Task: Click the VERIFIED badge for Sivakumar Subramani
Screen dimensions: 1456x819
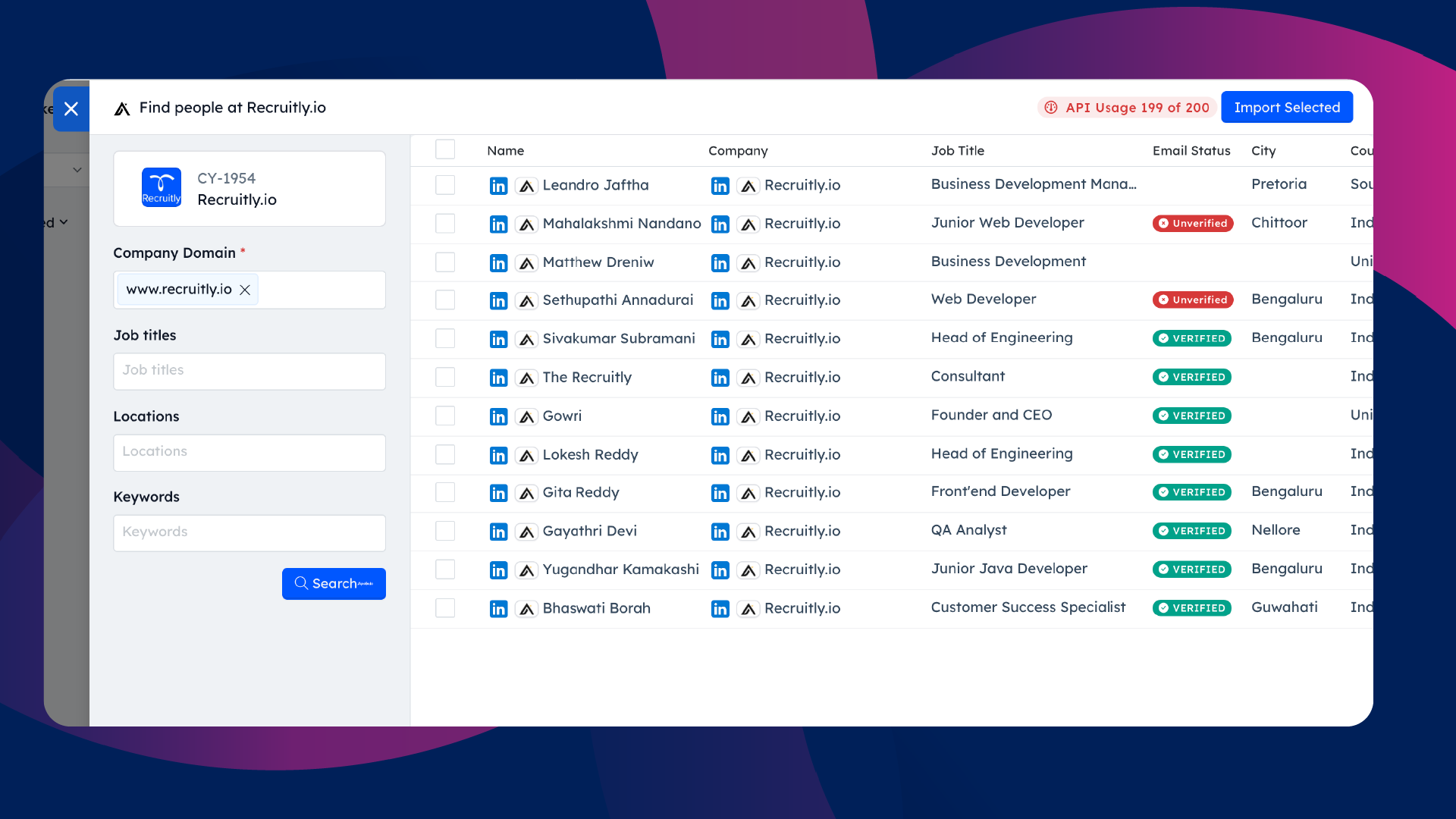Action: [1191, 339]
